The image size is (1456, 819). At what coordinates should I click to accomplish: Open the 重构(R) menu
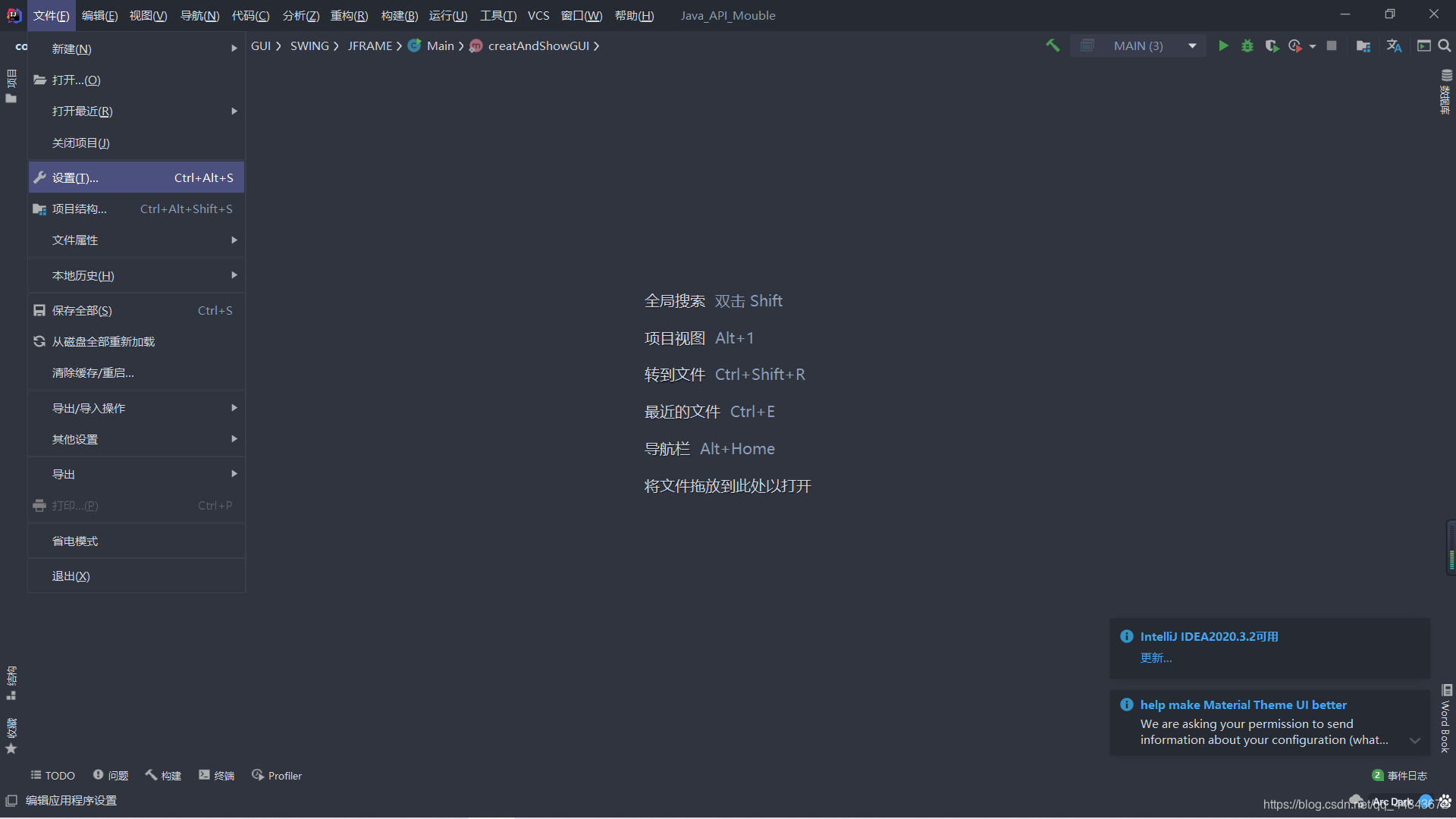(349, 15)
